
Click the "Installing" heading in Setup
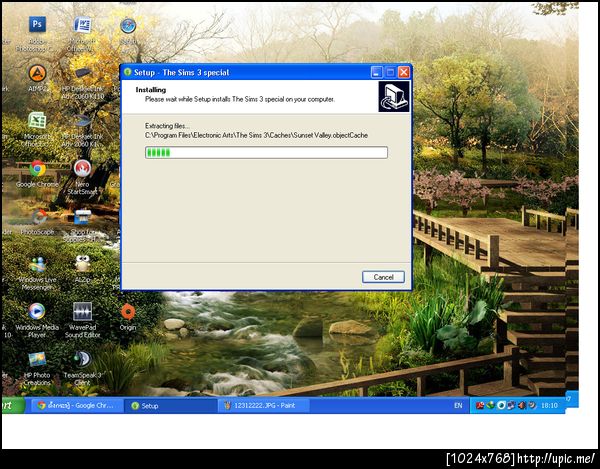151,90
